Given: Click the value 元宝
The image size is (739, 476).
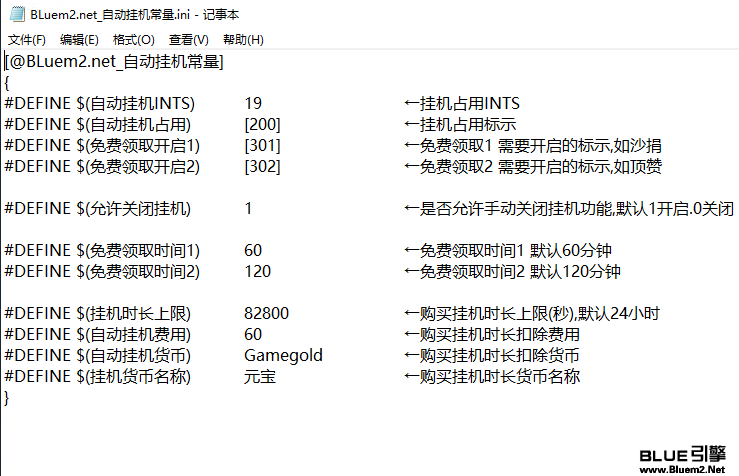Looking at the screenshot, I should (260, 377).
